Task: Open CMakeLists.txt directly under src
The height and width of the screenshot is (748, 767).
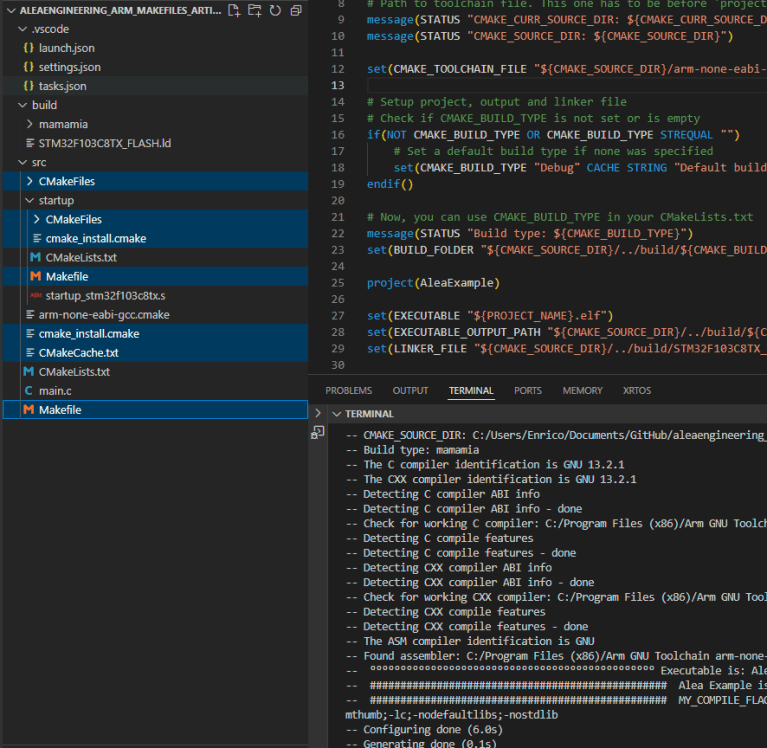Action: click(x=155, y=372)
